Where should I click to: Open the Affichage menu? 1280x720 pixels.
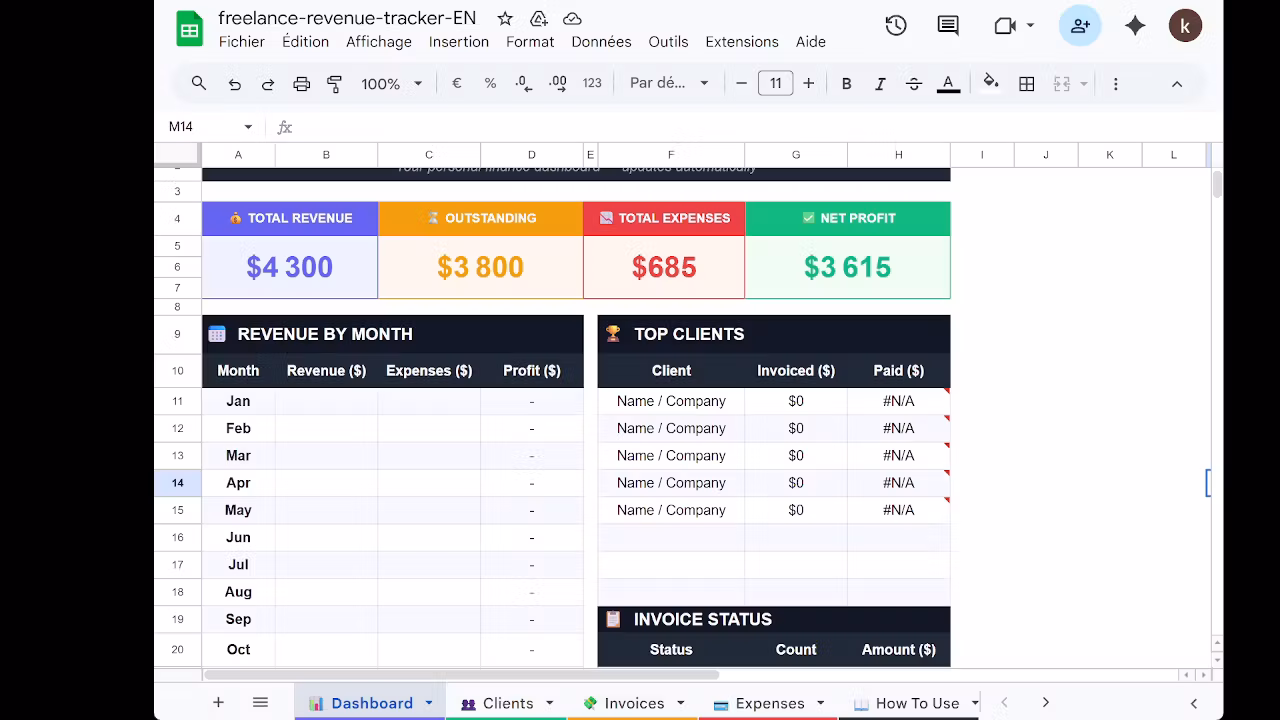pyautogui.click(x=379, y=42)
